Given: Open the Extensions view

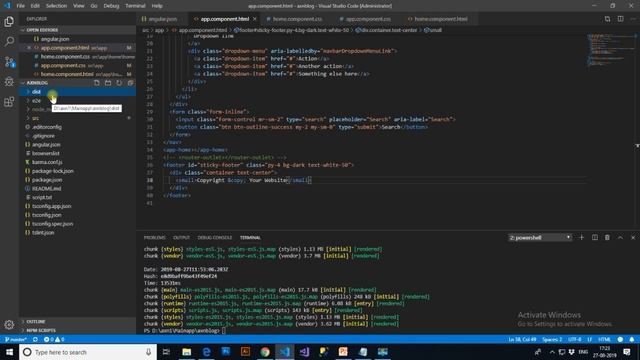Looking at the screenshot, I should pos(9,102).
